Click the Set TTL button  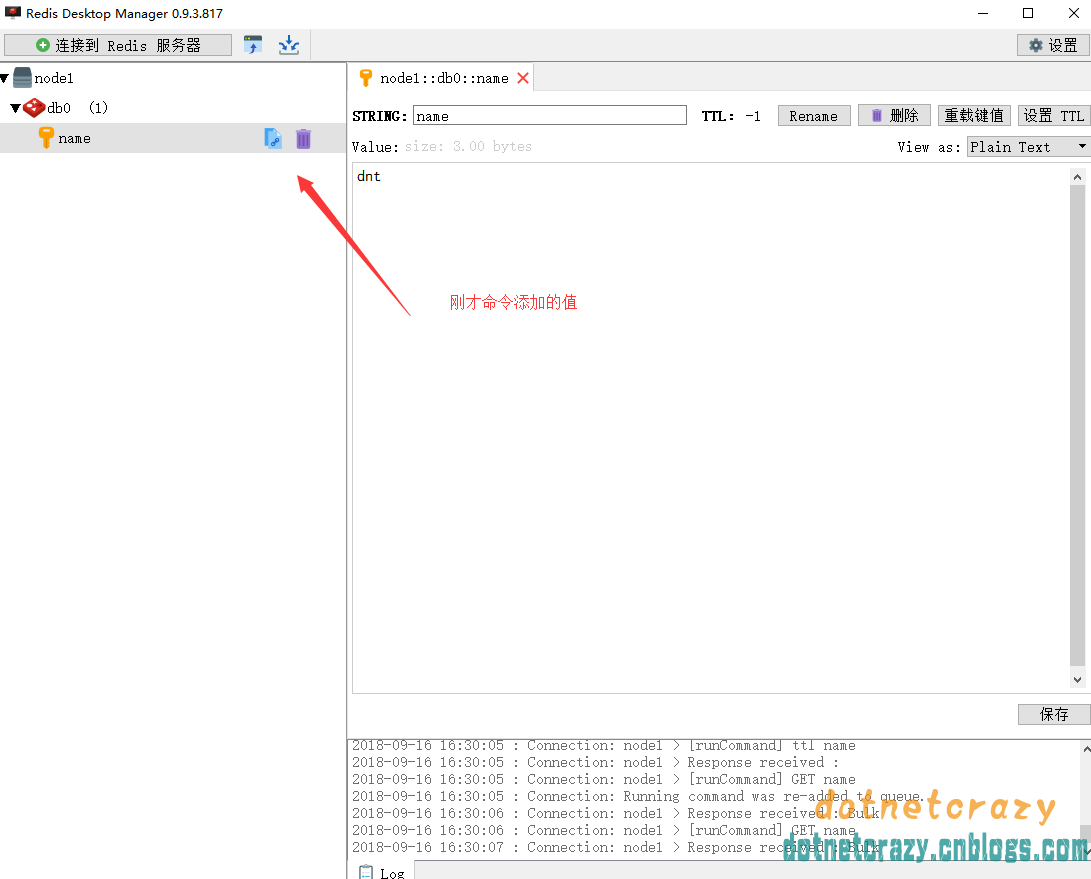point(1054,116)
